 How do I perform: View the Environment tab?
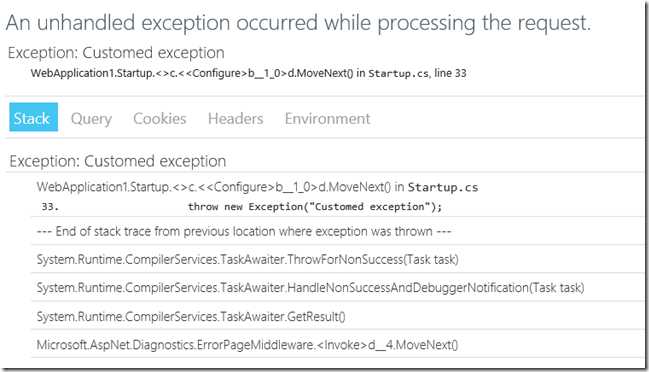point(327,118)
